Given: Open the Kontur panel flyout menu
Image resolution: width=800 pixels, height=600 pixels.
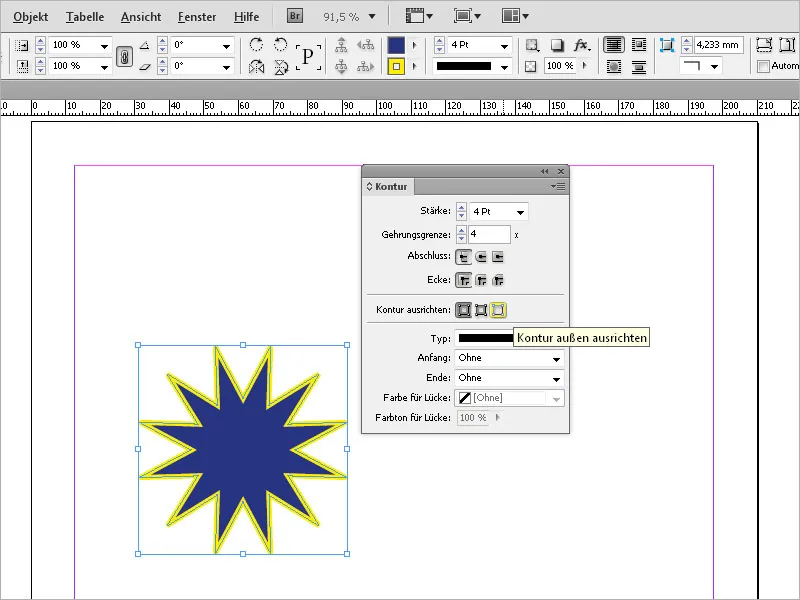Looking at the screenshot, I should tap(558, 187).
